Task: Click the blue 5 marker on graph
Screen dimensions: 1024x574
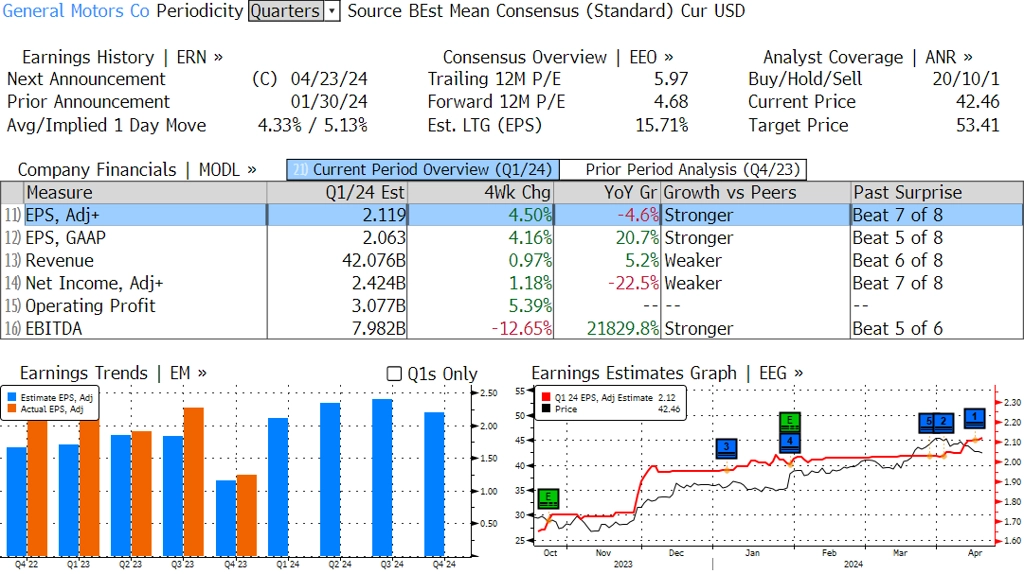Action: pyautogui.click(x=927, y=423)
